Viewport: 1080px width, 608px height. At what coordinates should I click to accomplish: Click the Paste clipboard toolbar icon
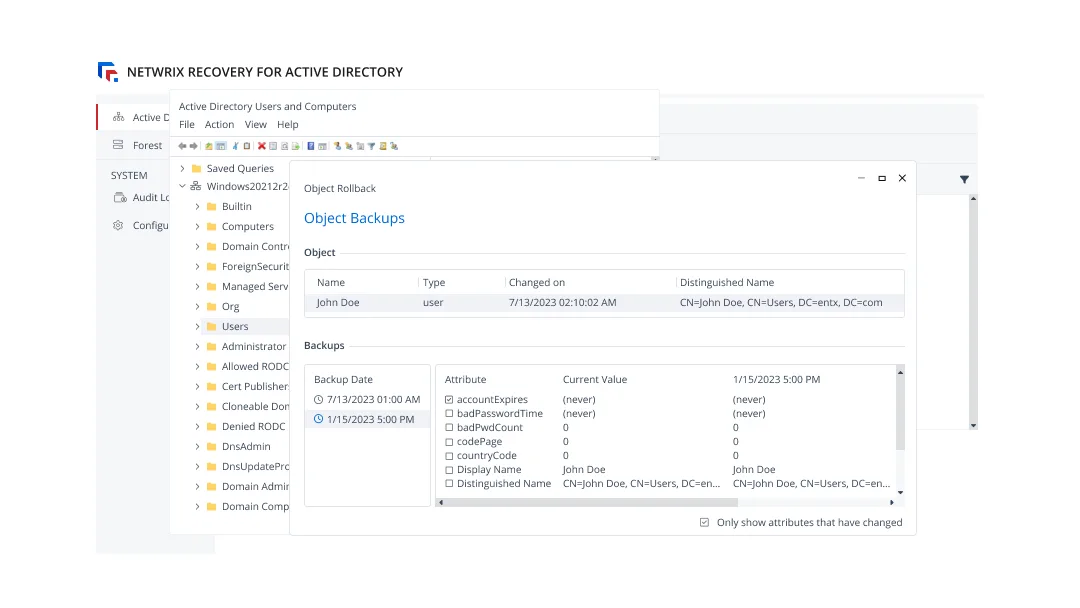247,146
